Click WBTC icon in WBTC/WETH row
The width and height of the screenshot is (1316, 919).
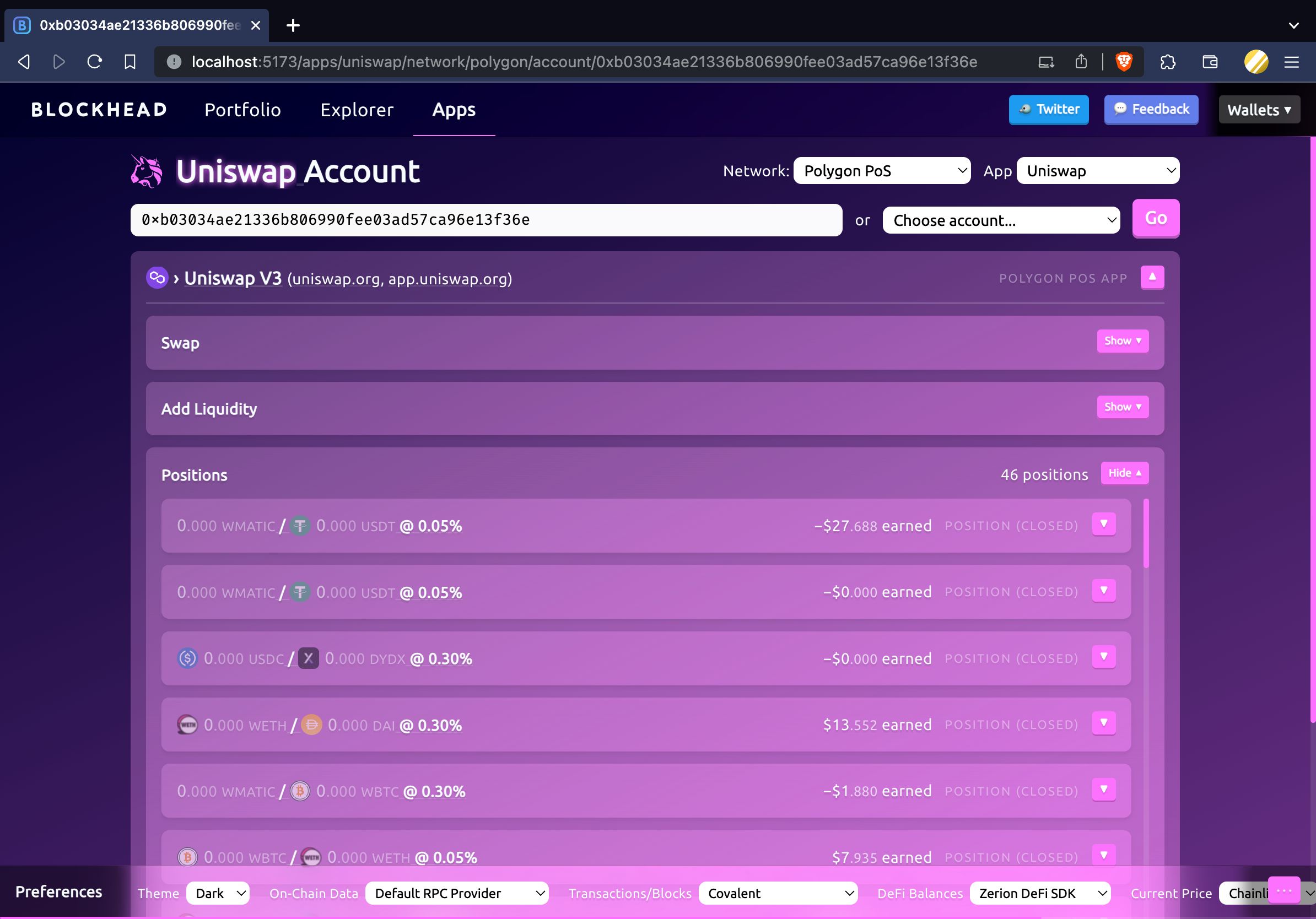click(187, 857)
